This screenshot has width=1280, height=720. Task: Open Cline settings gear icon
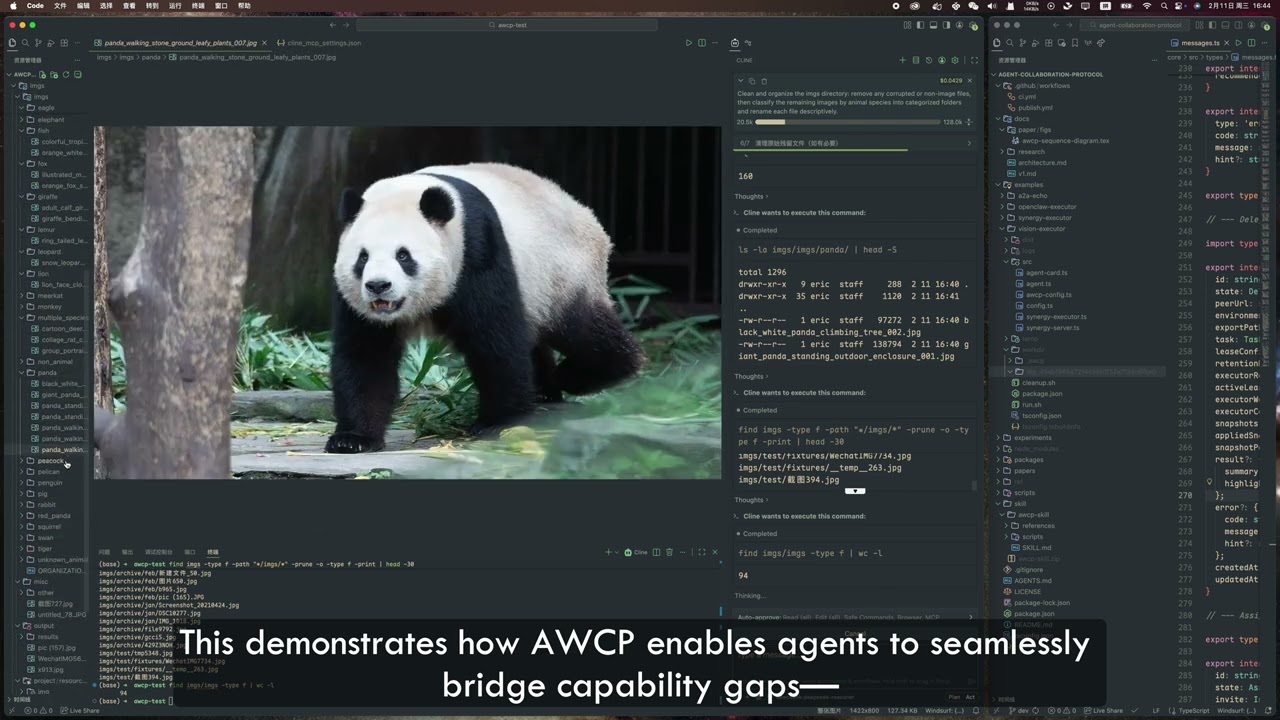(x=955, y=60)
